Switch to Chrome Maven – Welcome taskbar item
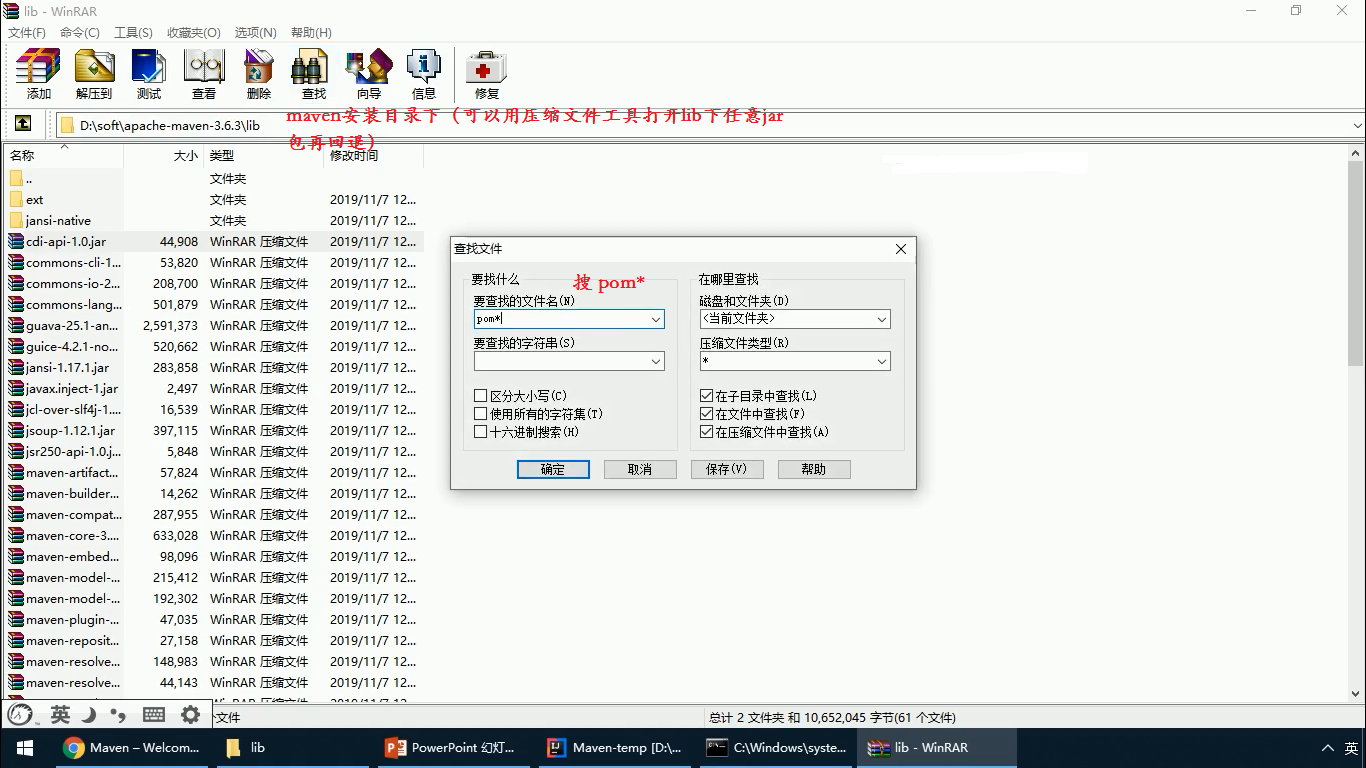Image resolution: width=1366 pixels, height=768 pixels. click(132, 747)
